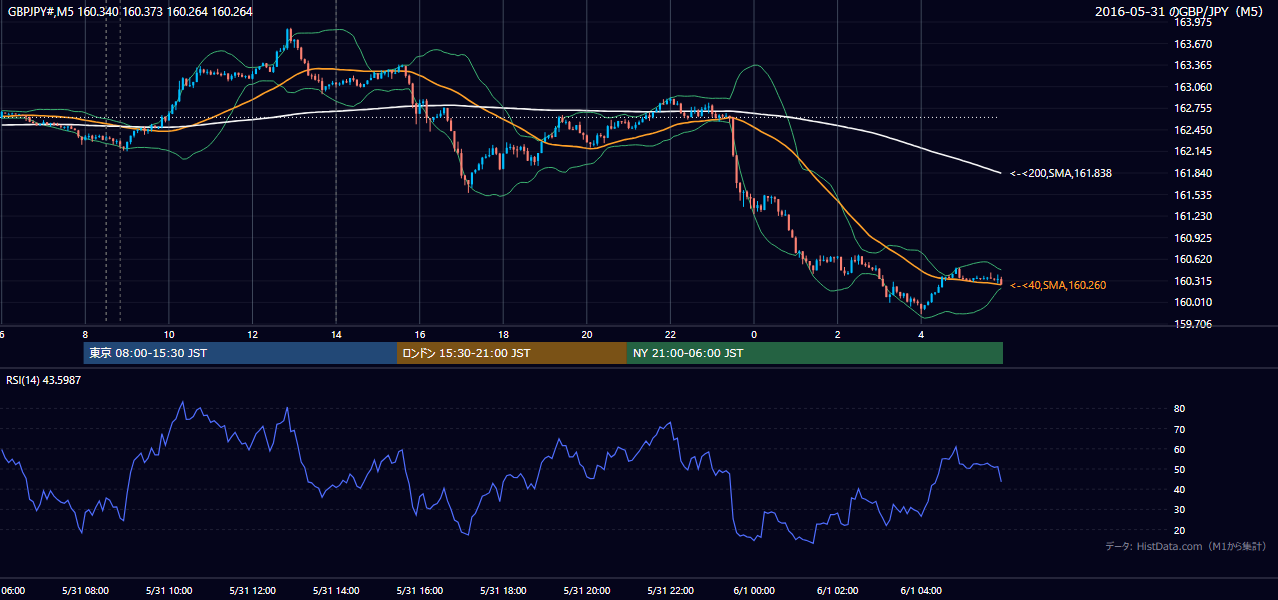
Task: Click price axis value 161.535
Action: 1192,195
